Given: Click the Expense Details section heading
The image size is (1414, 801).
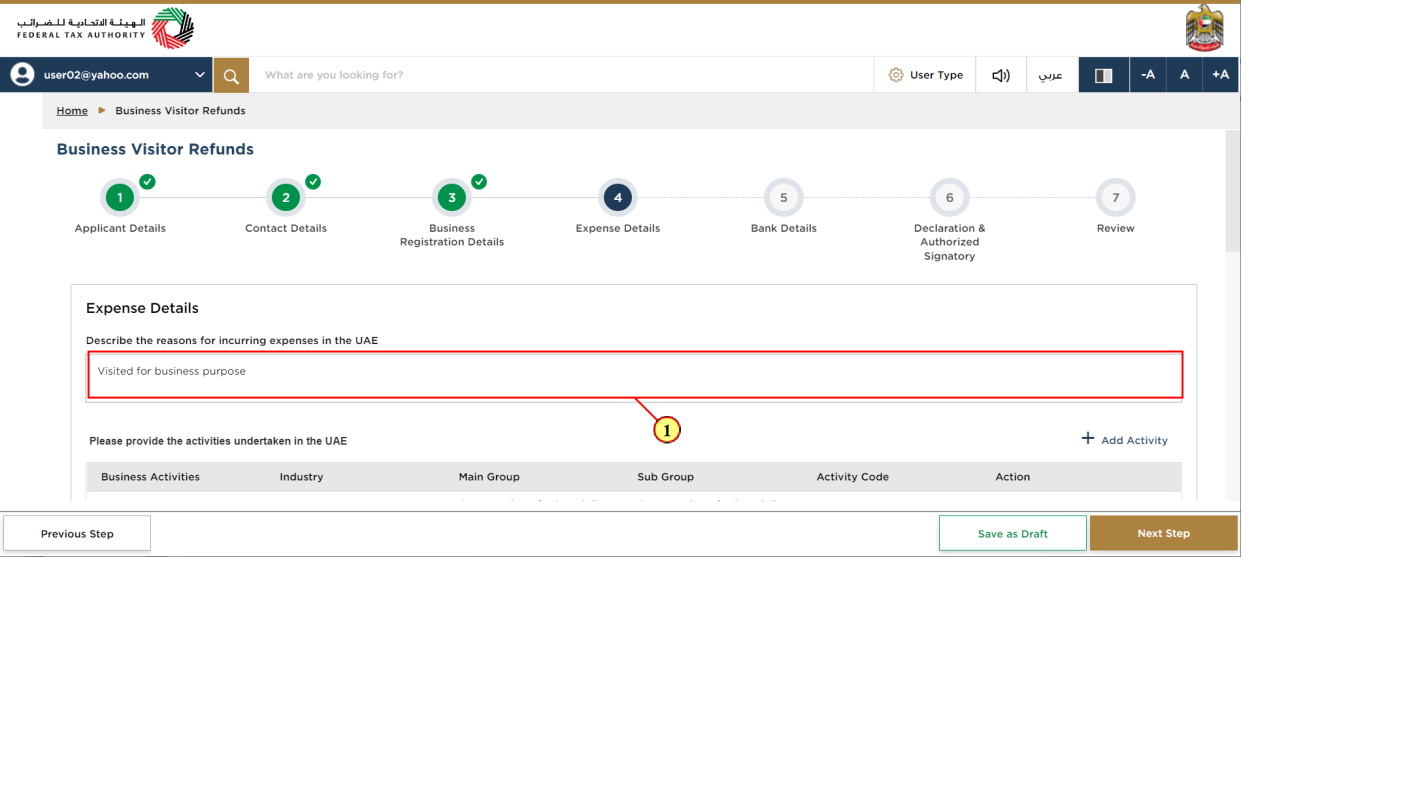Looking at the screenshot, I should 142,308.
